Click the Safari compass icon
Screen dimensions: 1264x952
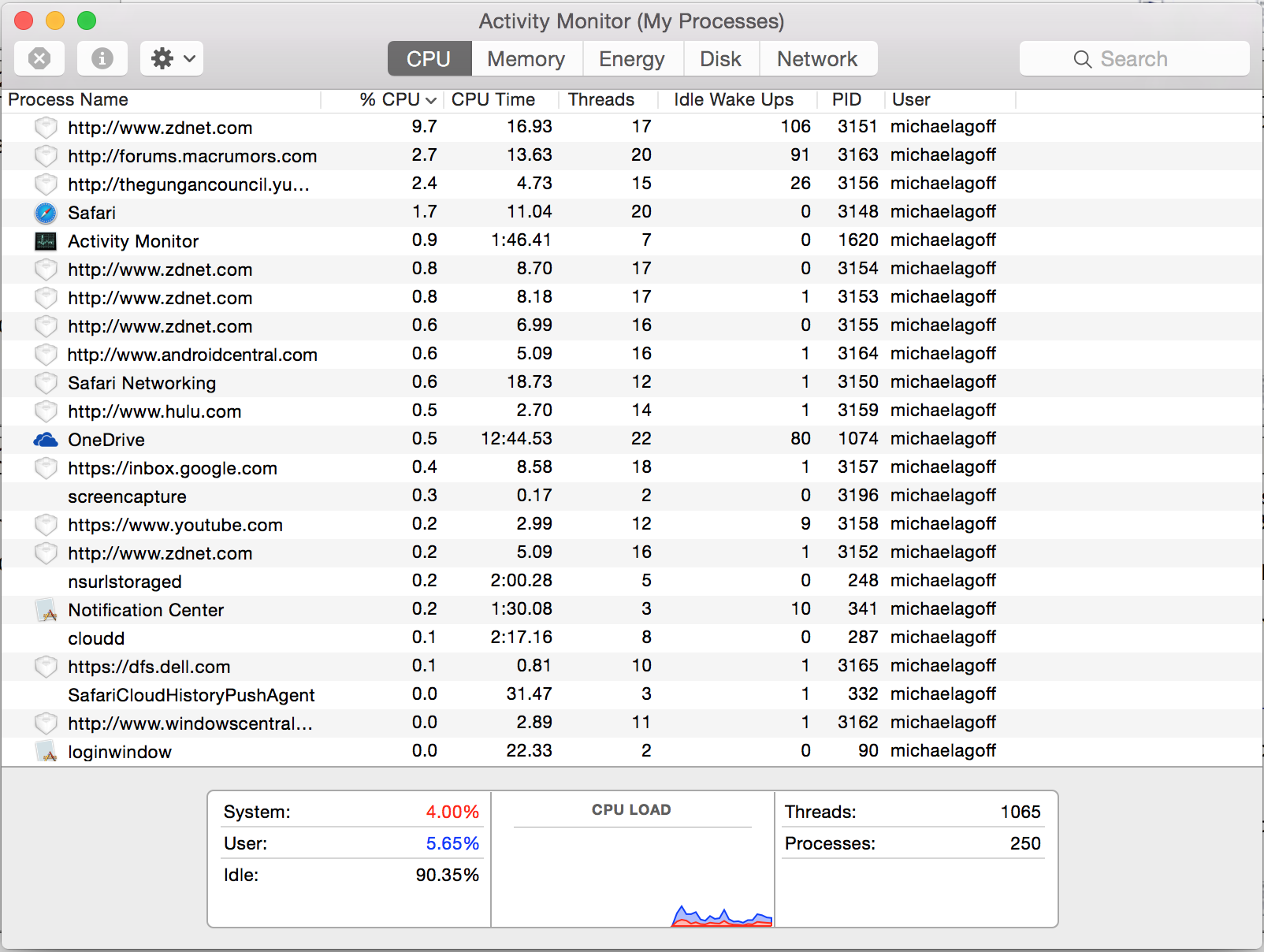pyautogui.click(x=46, y=213)
